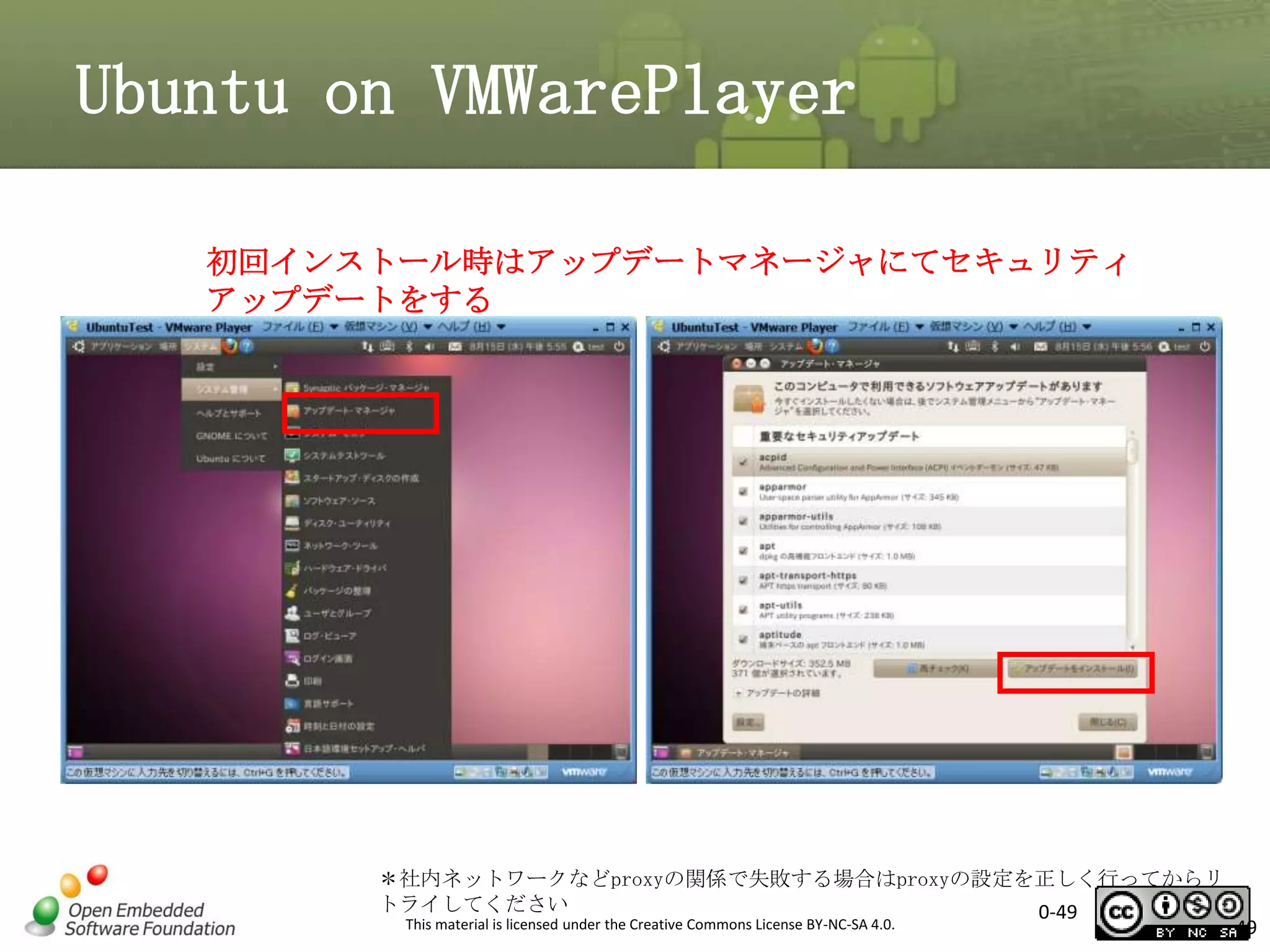Open ソフトウェア・ソース menu entry
1270x952 pixels.
[x=366, y=501]
